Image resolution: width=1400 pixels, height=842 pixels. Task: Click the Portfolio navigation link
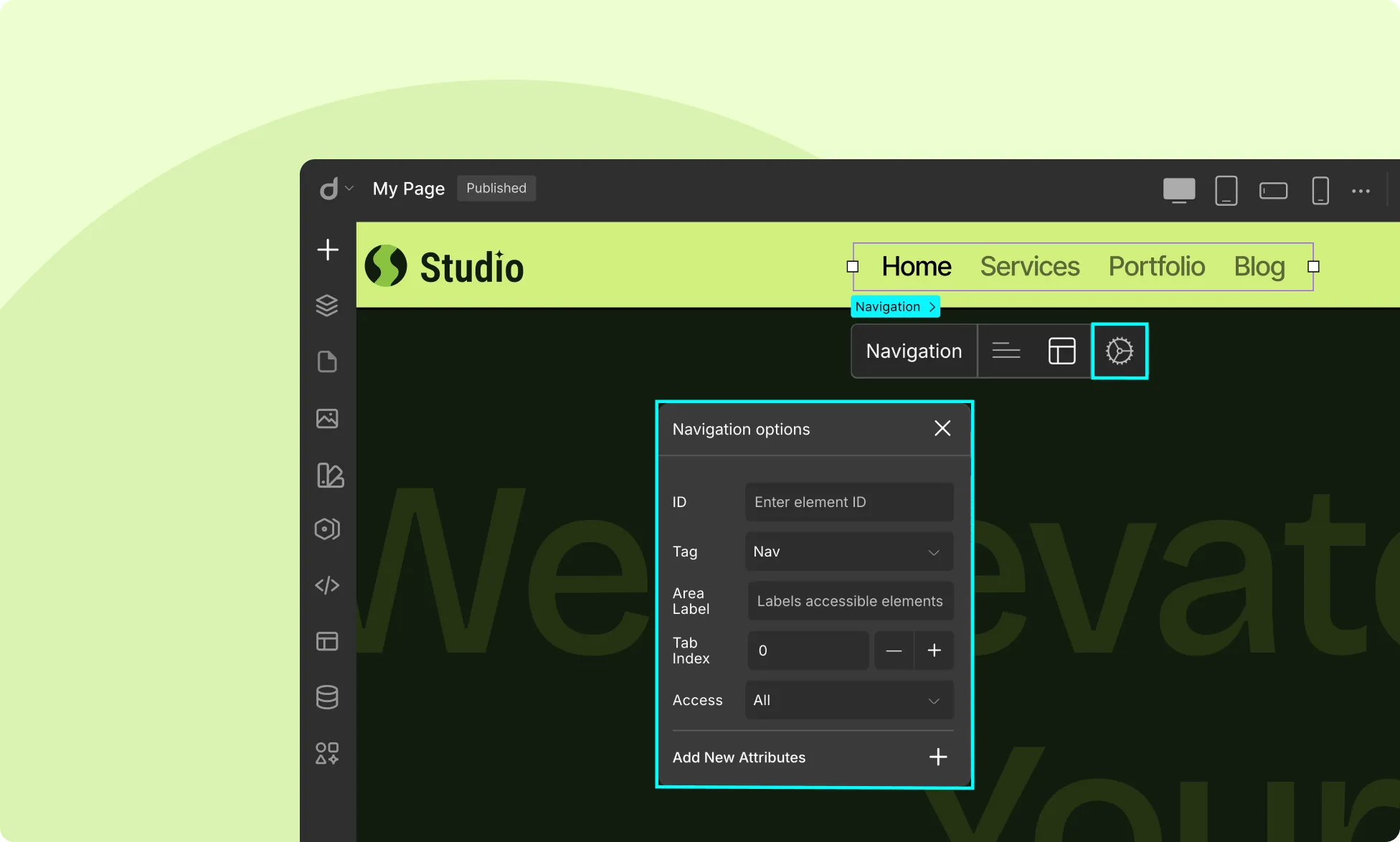[1157, 266]
